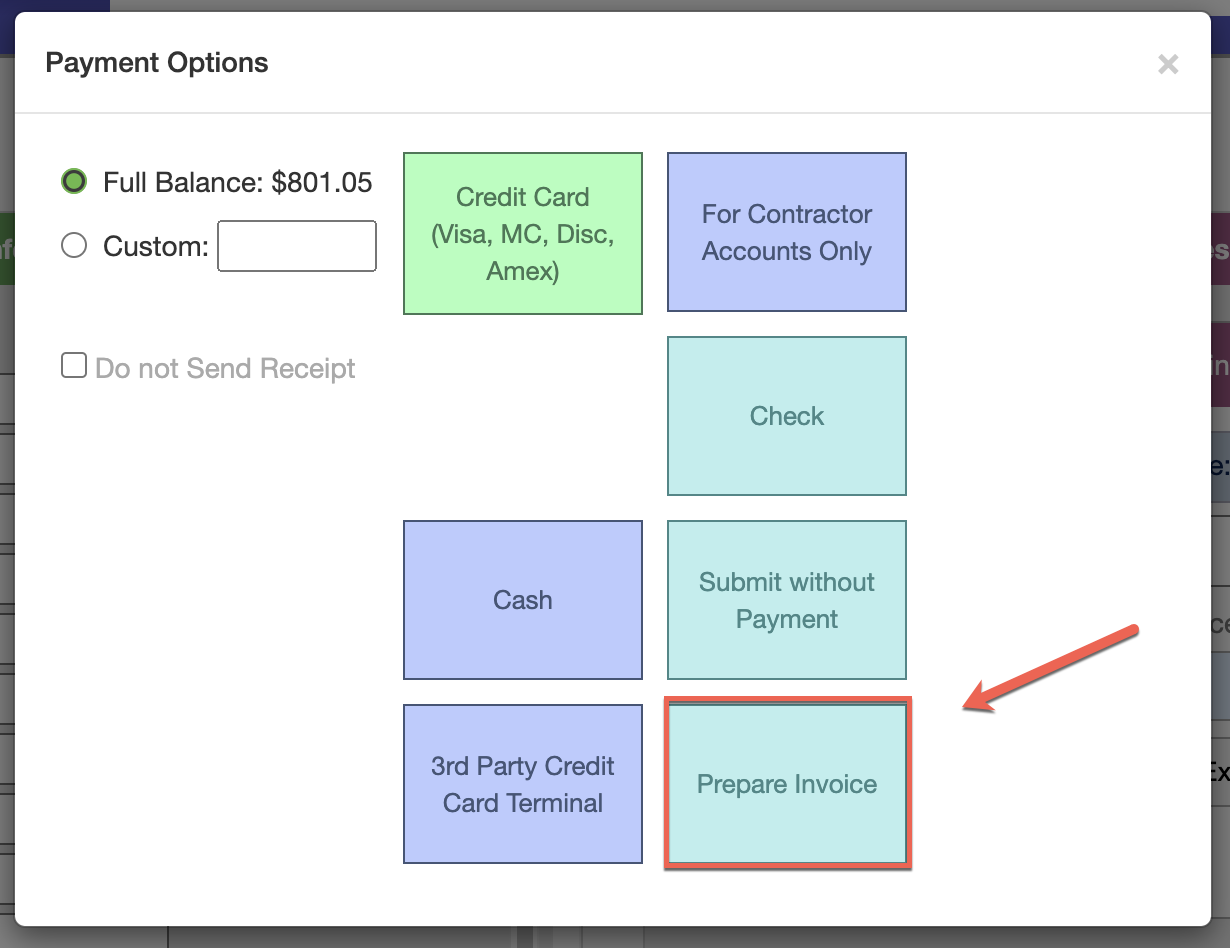Pick For Contractor Accounts Only option
The height and width of the screenshot is (948, 1230).
coord(787,232)
